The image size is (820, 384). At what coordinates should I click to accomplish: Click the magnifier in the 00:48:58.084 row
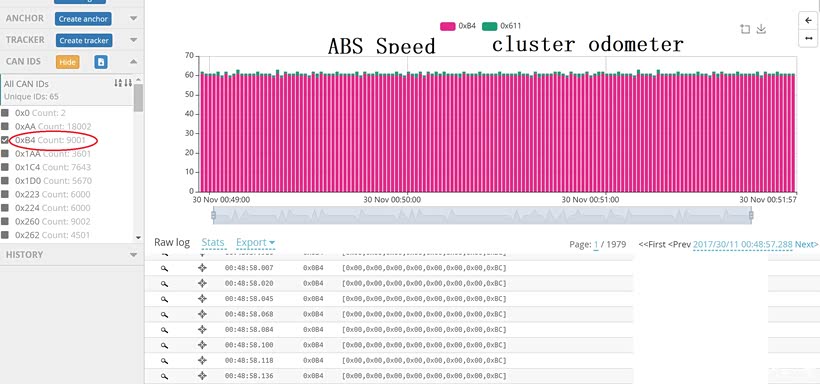point(164,330)
